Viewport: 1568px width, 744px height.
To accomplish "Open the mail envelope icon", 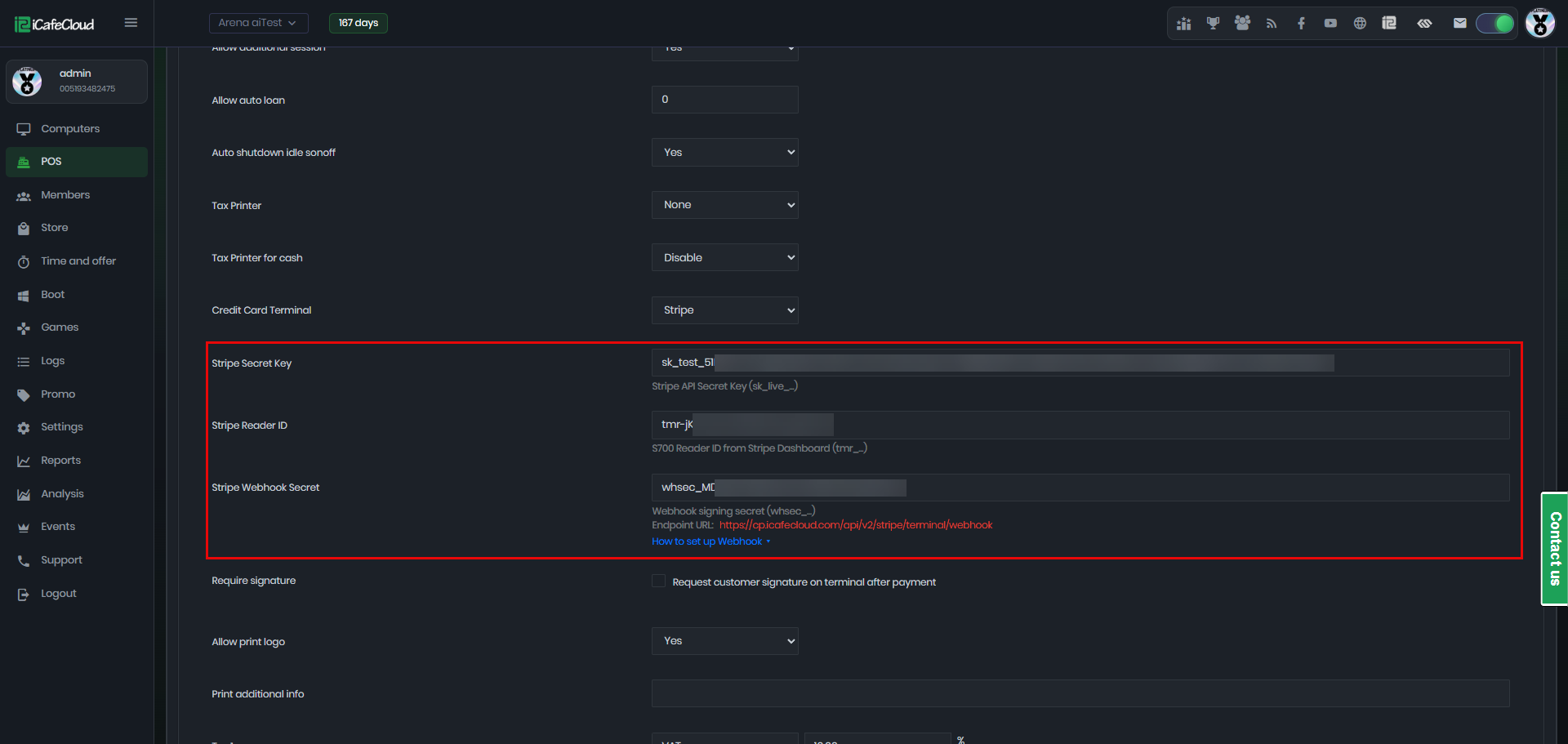I will point(1459,23).
